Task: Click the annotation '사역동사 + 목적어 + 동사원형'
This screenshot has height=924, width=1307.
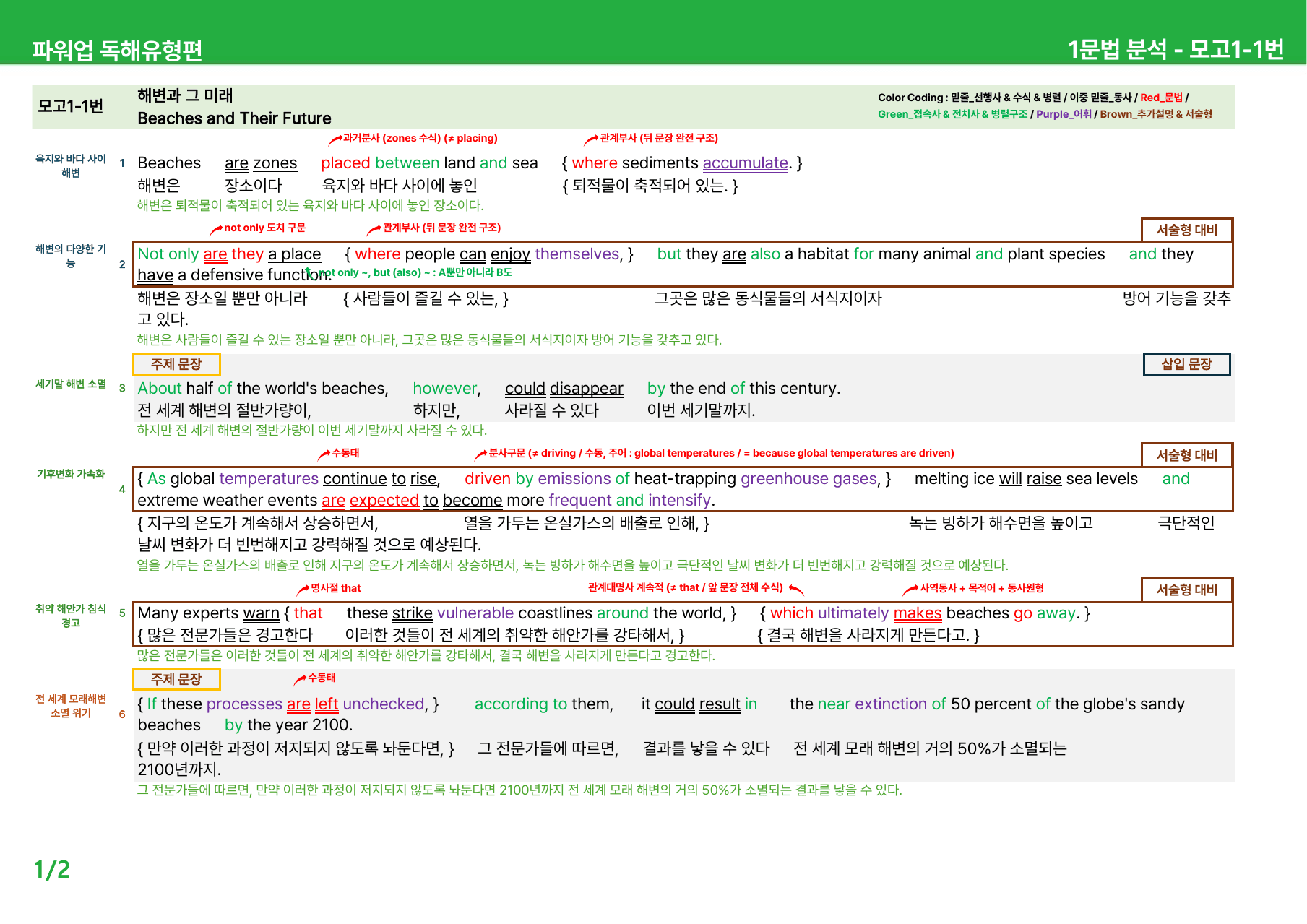Action: [x=981, y=588]
